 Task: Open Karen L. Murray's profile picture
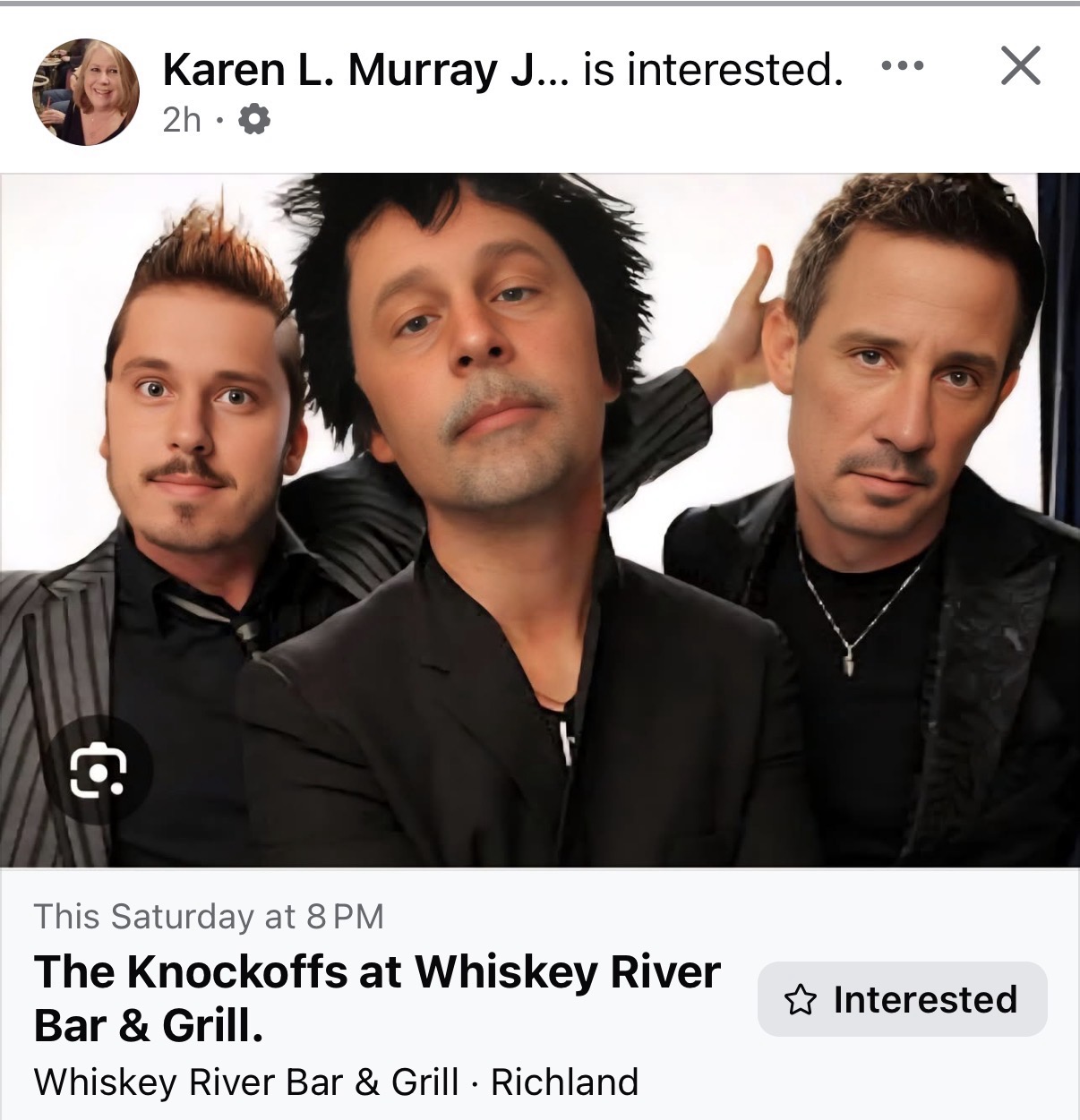(86, 92)
